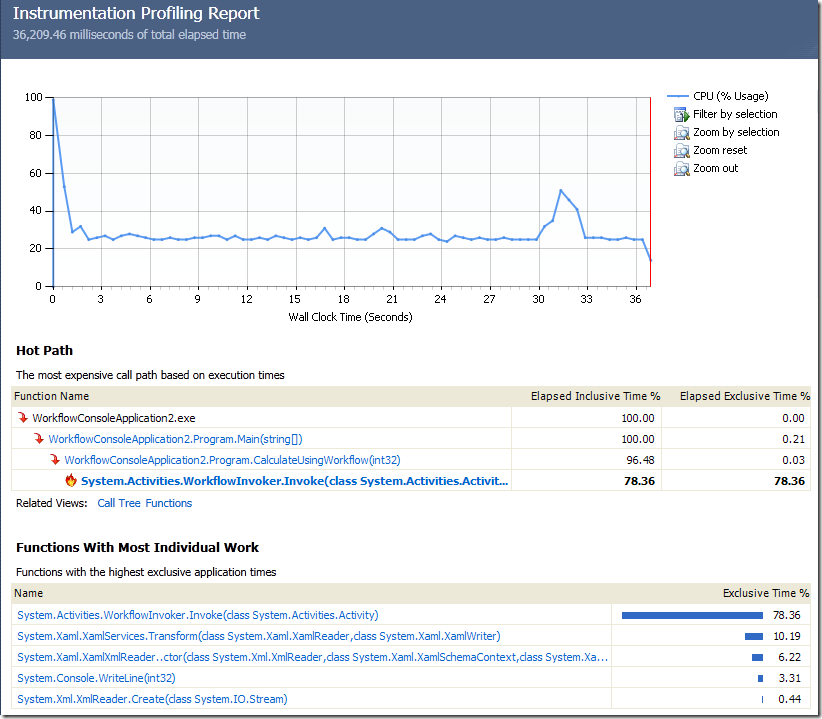
Task: Click the Wall Clock Time (Seconds) axis label
Action: (350, 317)
